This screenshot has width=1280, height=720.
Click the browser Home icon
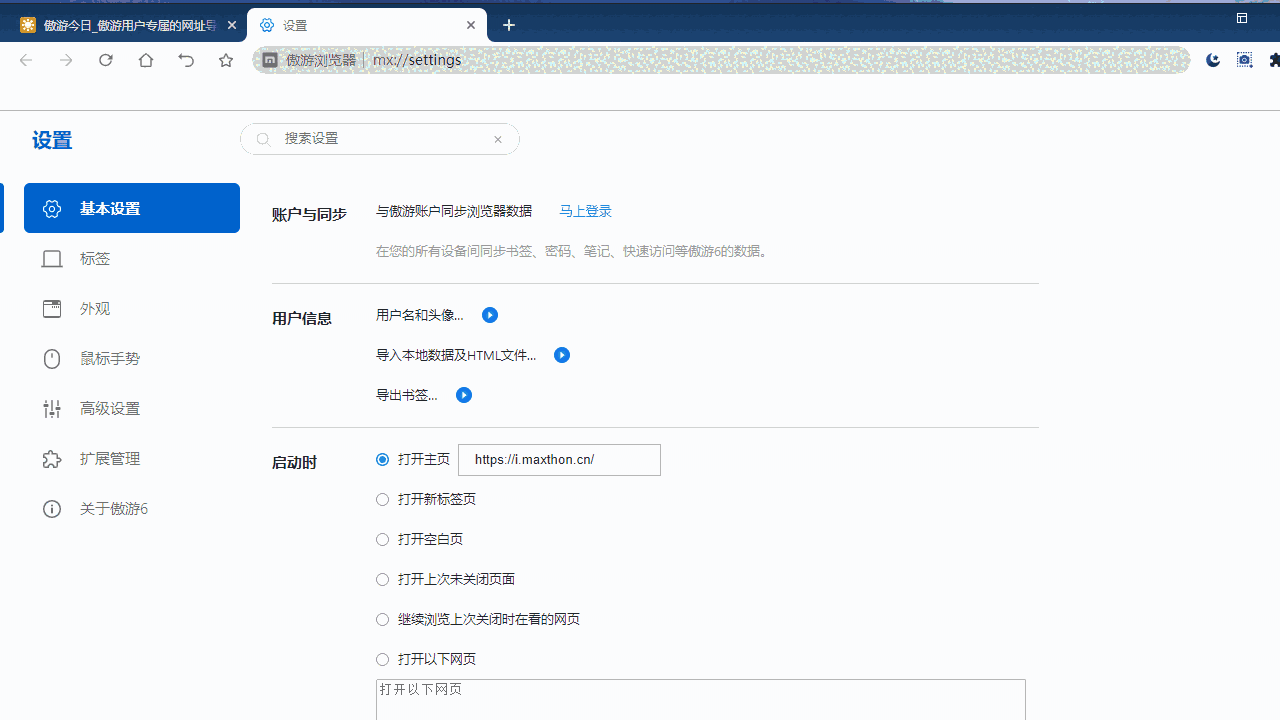click(x=146, y=60)
